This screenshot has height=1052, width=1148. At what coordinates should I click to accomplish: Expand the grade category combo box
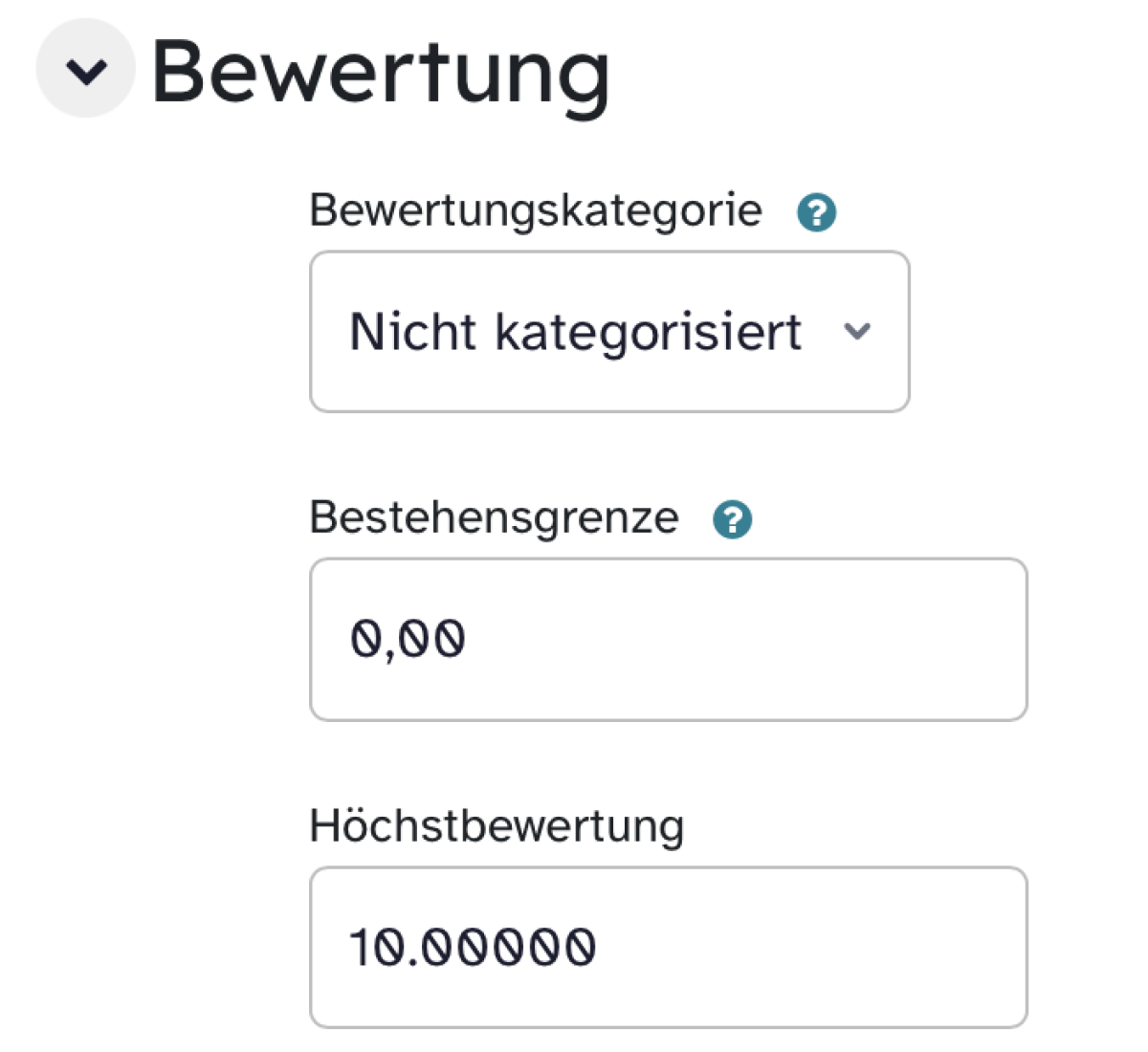click(609, 332)
